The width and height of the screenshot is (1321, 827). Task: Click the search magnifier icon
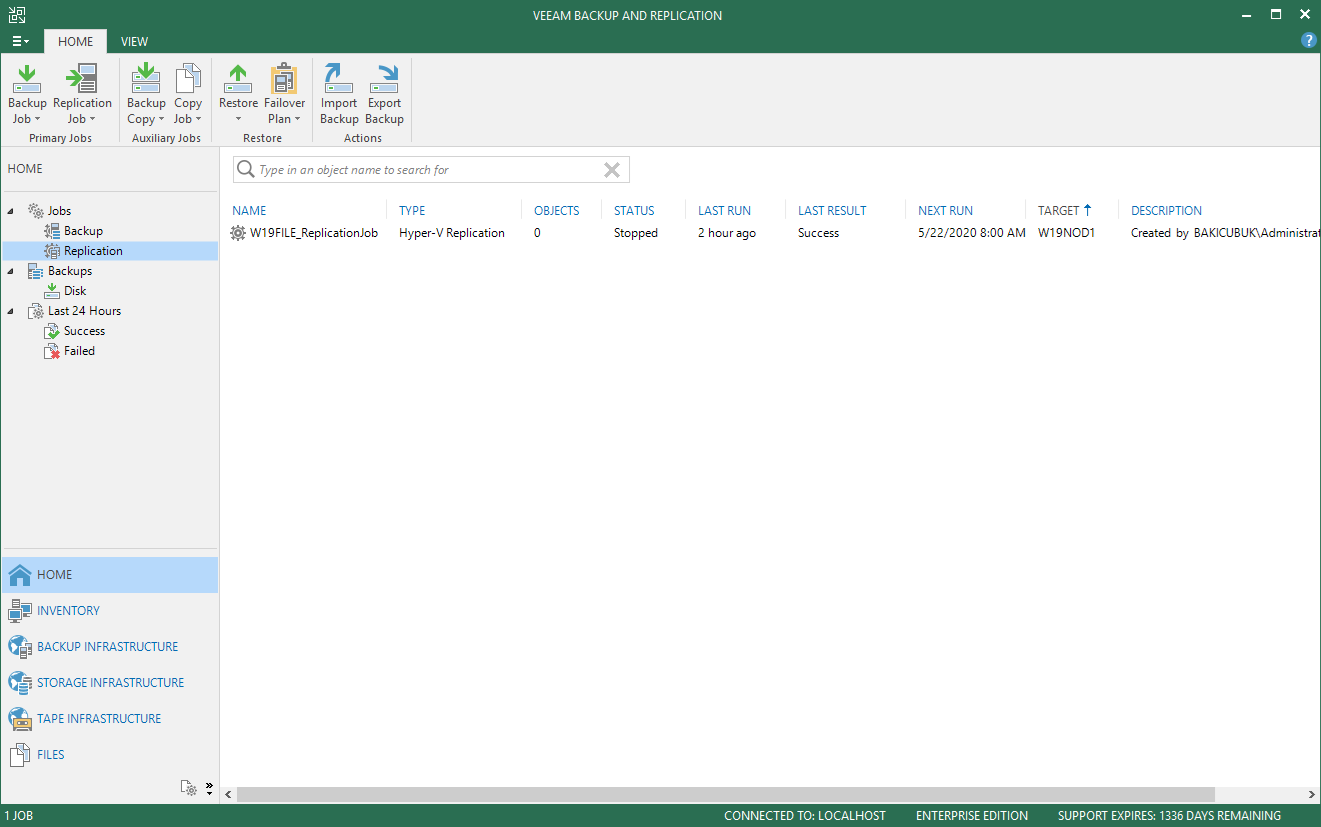point(245,170)
